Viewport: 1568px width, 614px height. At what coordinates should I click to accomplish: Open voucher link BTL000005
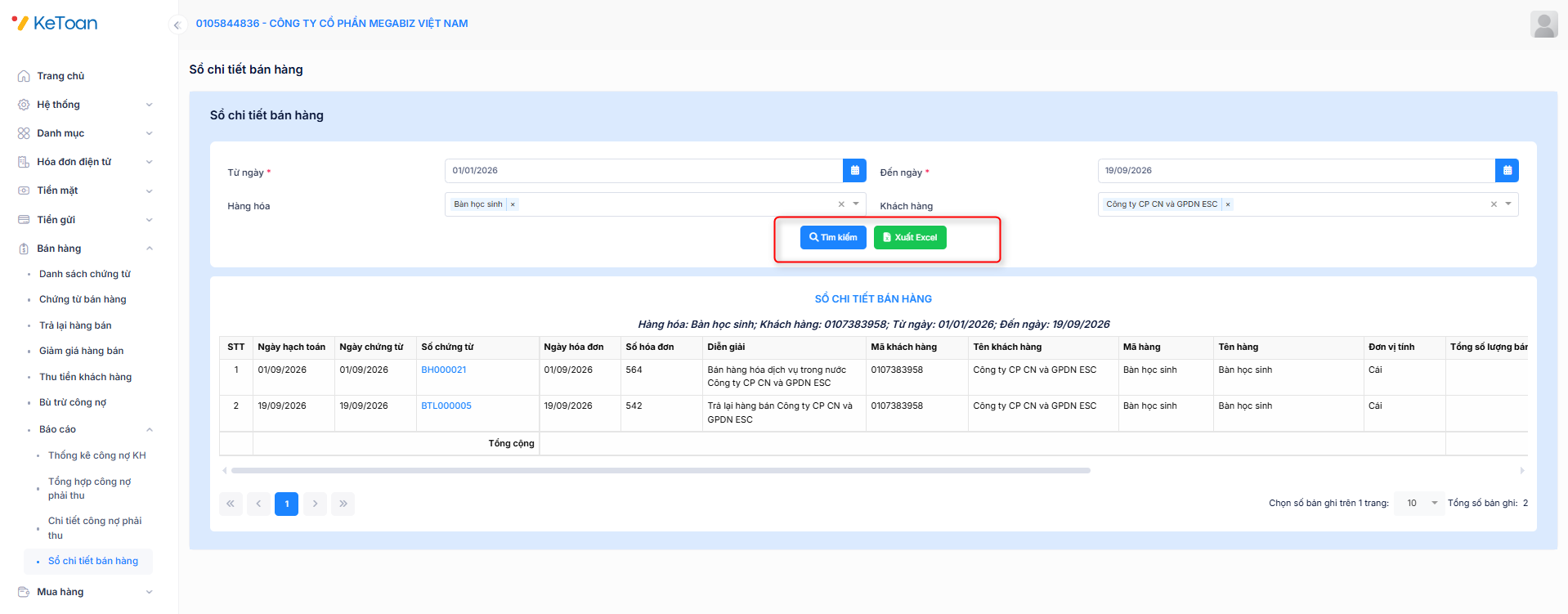coord(446,406)
